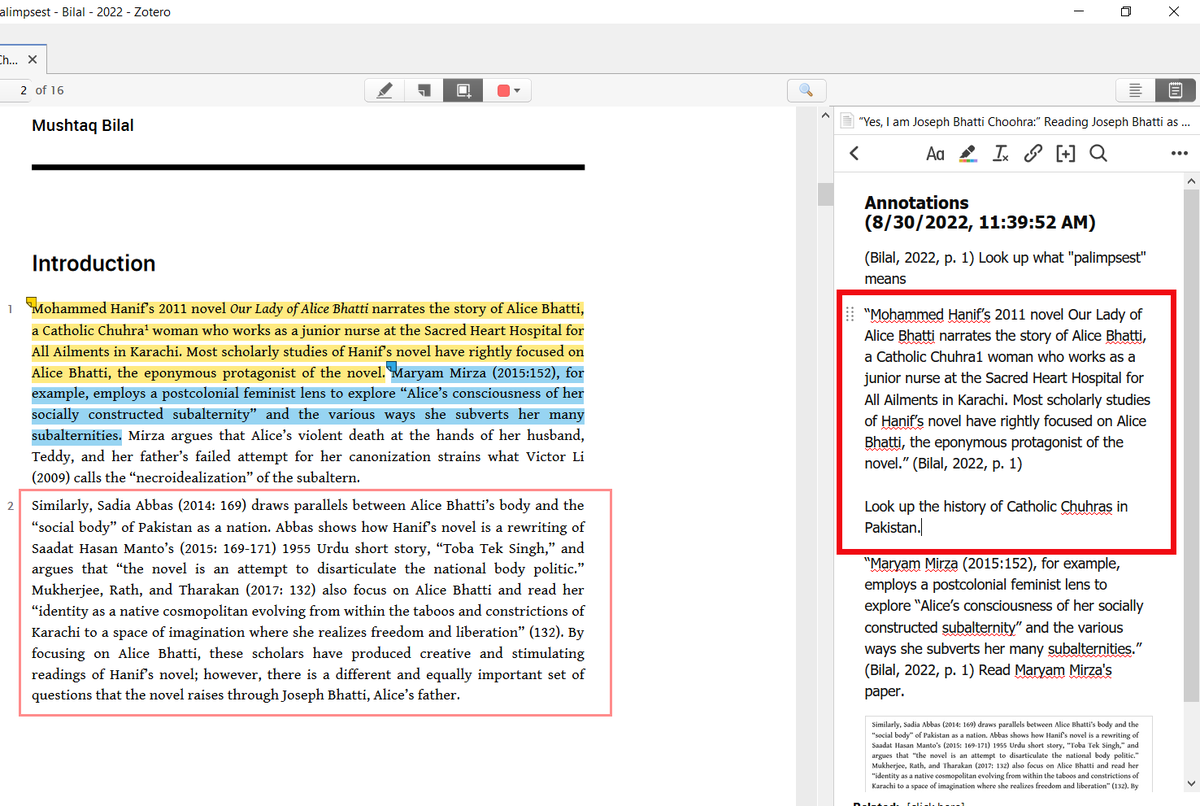Select the Highlight Text tool
The height and width of the screenshot is (806, 1200).
384,90
